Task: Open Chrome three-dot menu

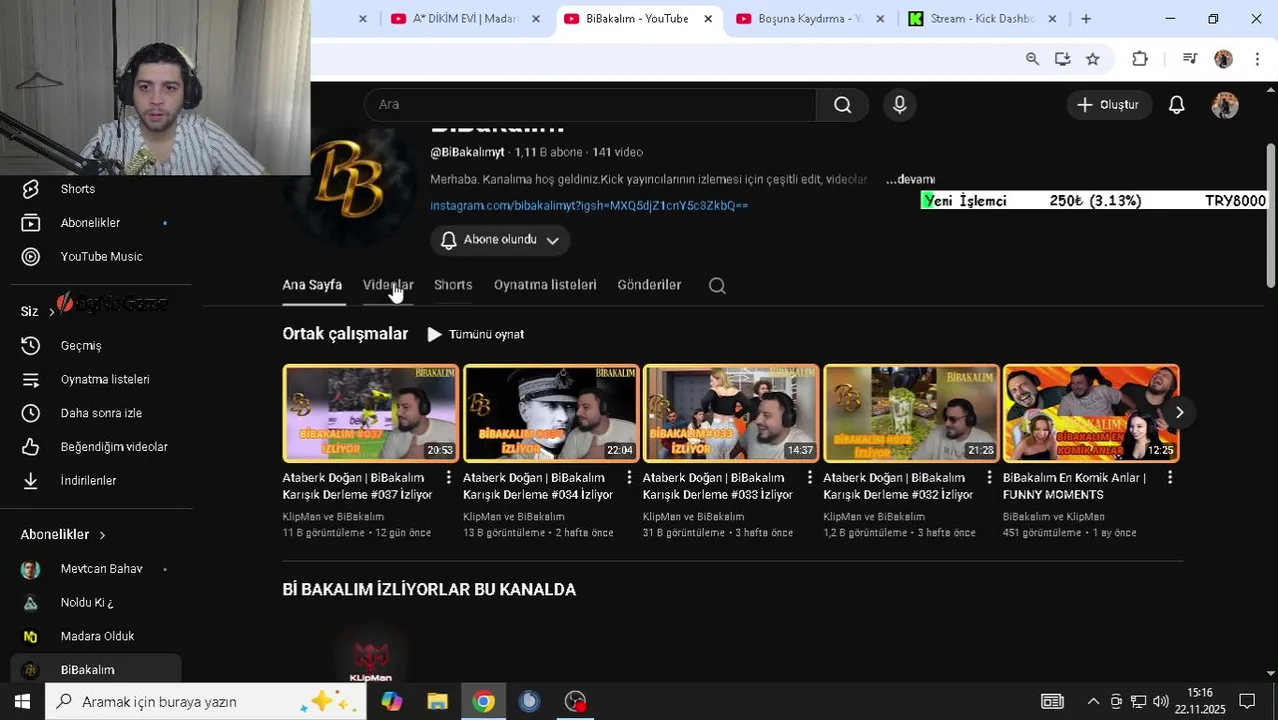Action: (x=1257, y=59)
